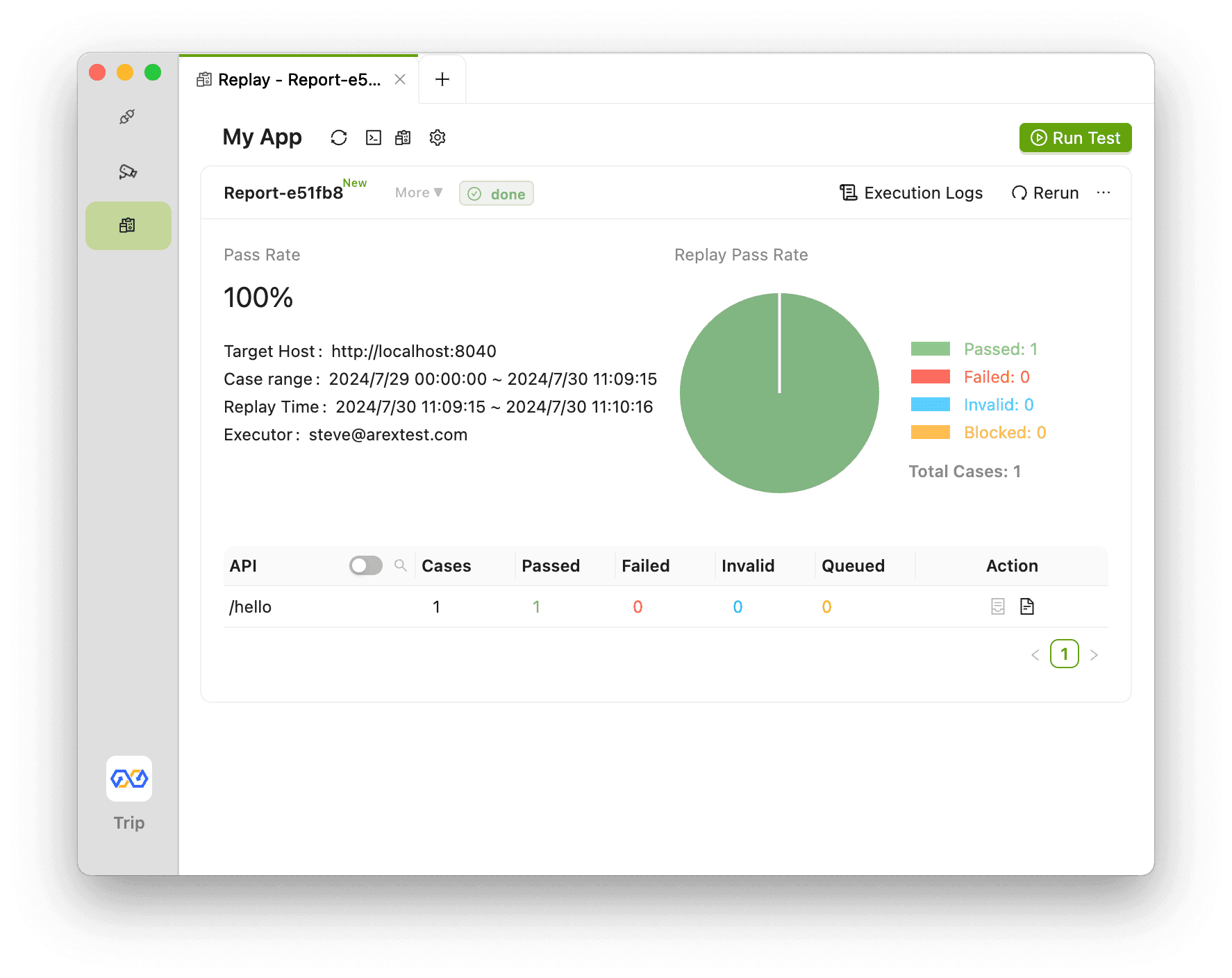
Task: Go to the next results page arrow
Action: [1094, 654]
